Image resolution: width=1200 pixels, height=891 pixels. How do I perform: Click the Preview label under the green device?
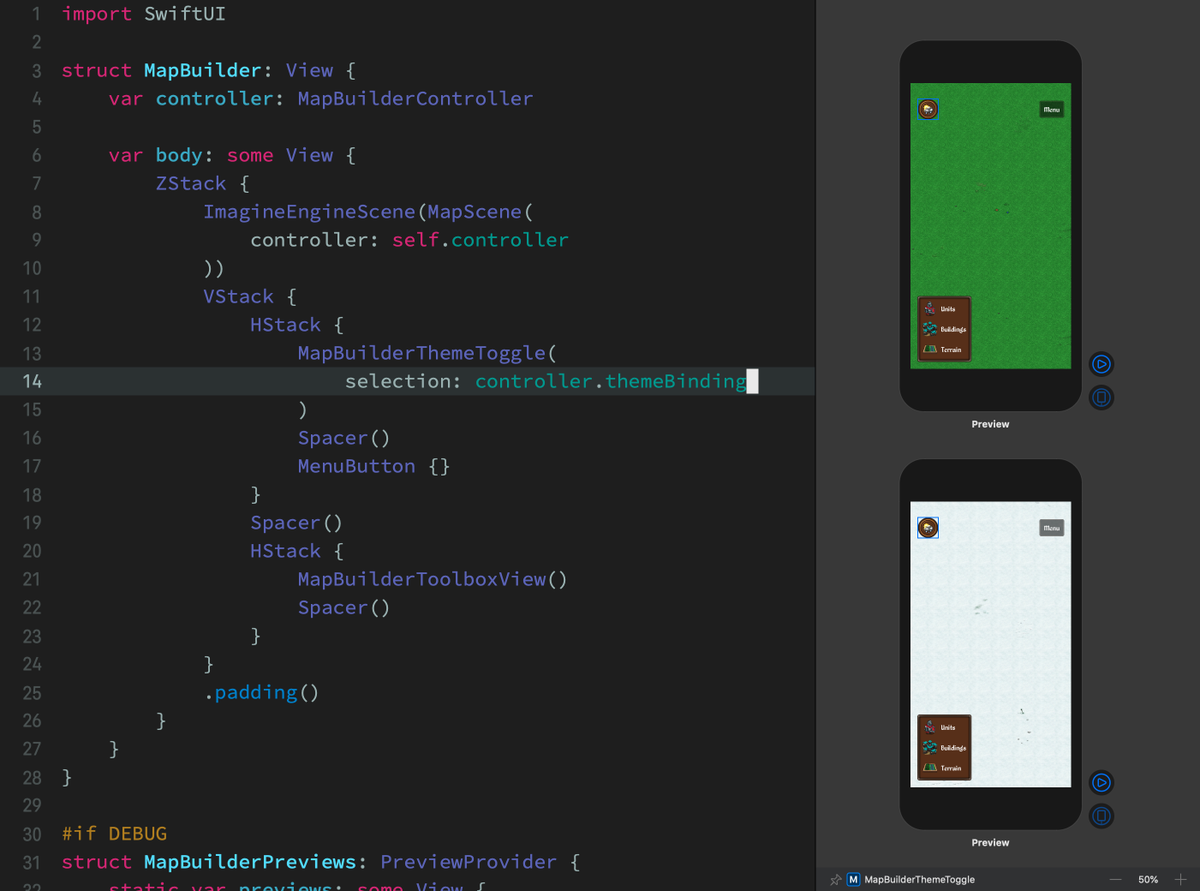click(x=990, y=424)
